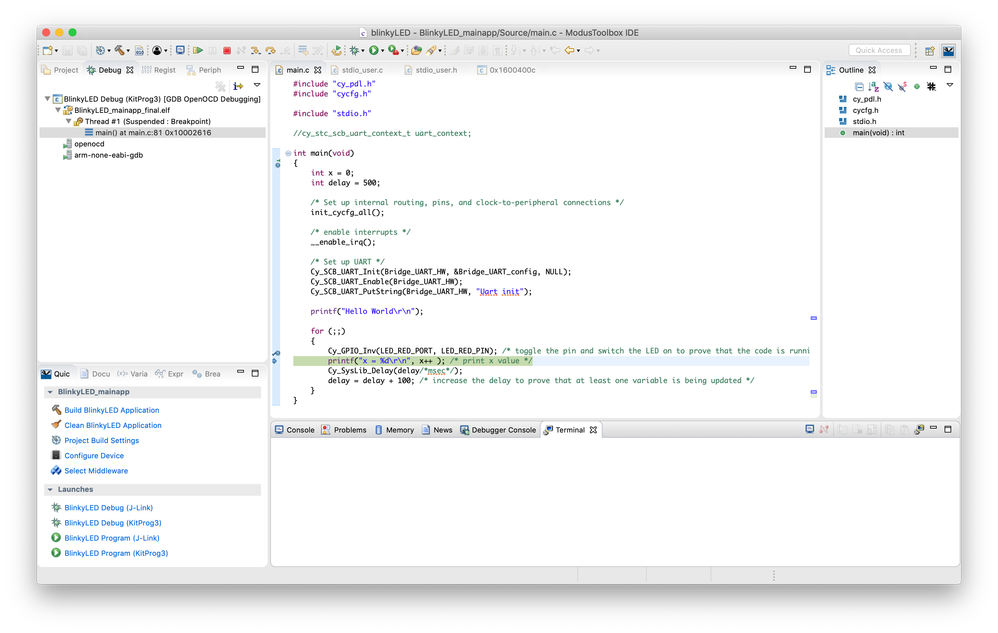This screenshot has height=633, width=998.
Task: Collapse All nodes in the Outline view
Action: (x=860, y=86)
